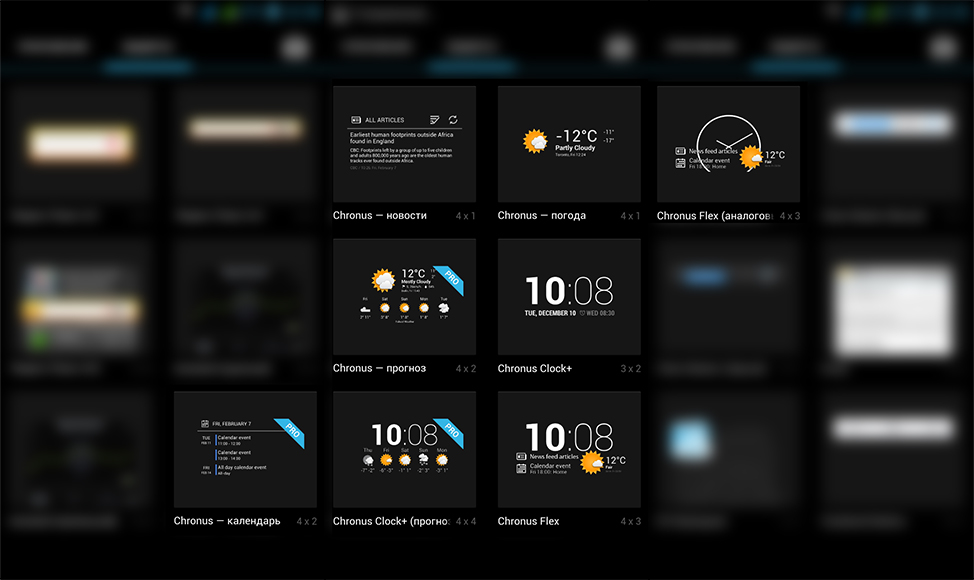Open the Chronus Flex digital clock widget preview
This screenshot has width=974, height=580.
(x=569, y=450)
